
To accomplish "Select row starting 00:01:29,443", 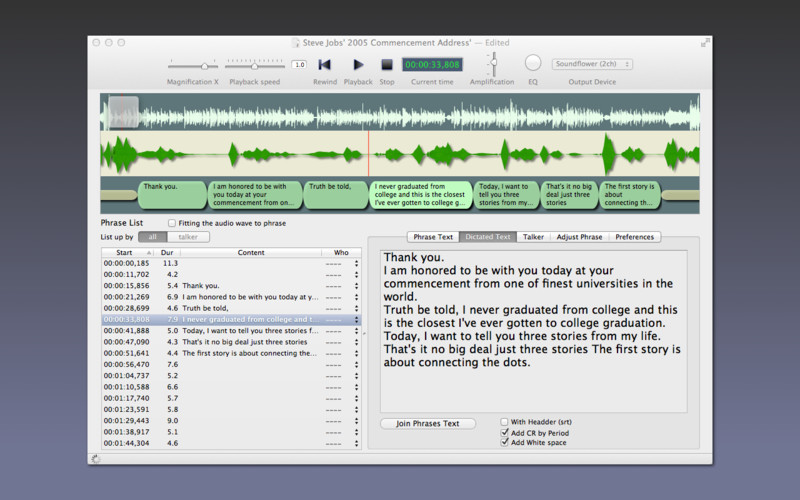I will pos(231,420).
